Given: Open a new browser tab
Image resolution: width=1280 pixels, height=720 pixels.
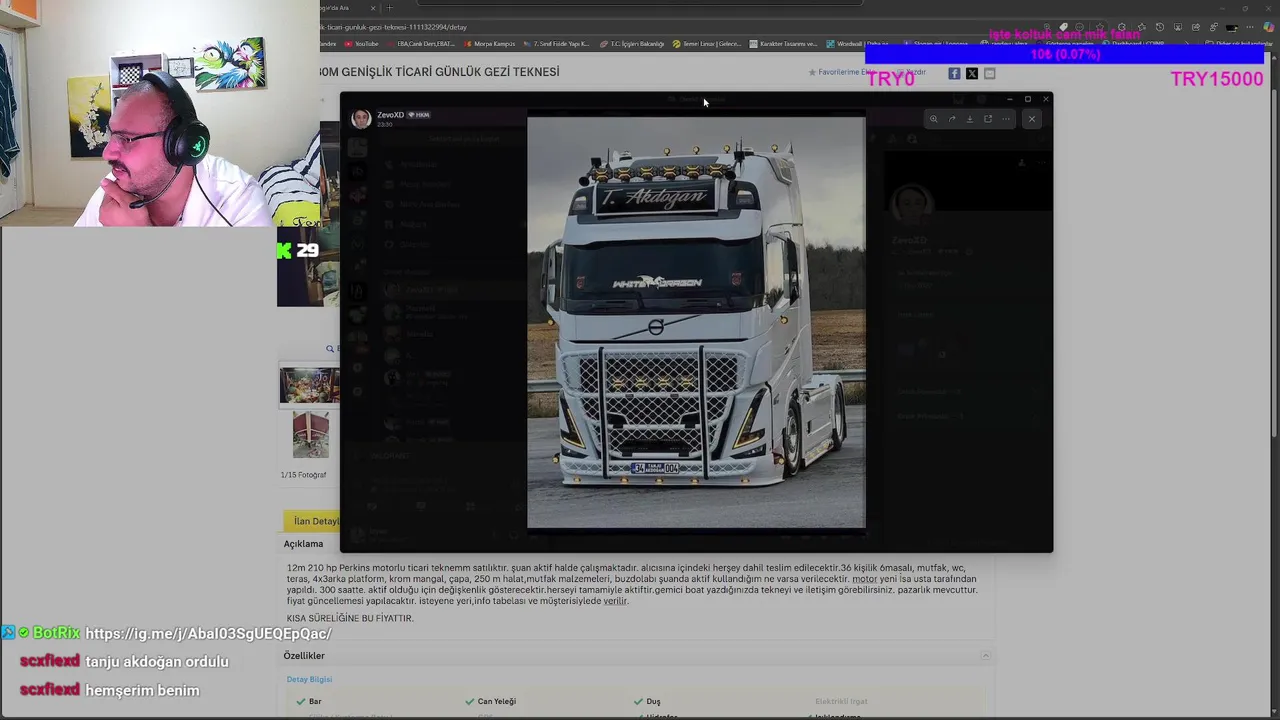Looking at the screenshot, I should (x=390, y=8).
